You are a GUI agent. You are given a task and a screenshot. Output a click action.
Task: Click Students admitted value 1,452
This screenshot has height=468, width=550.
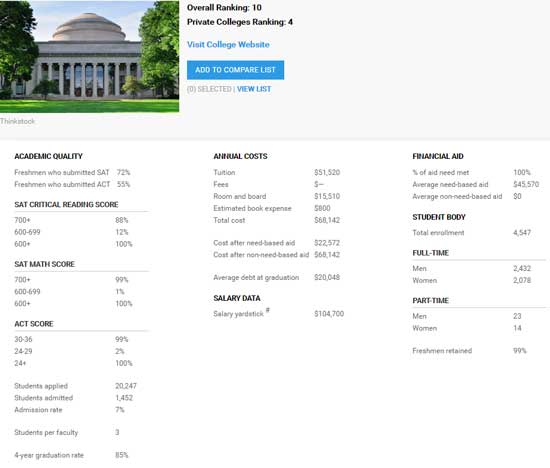tap(124, 398)
